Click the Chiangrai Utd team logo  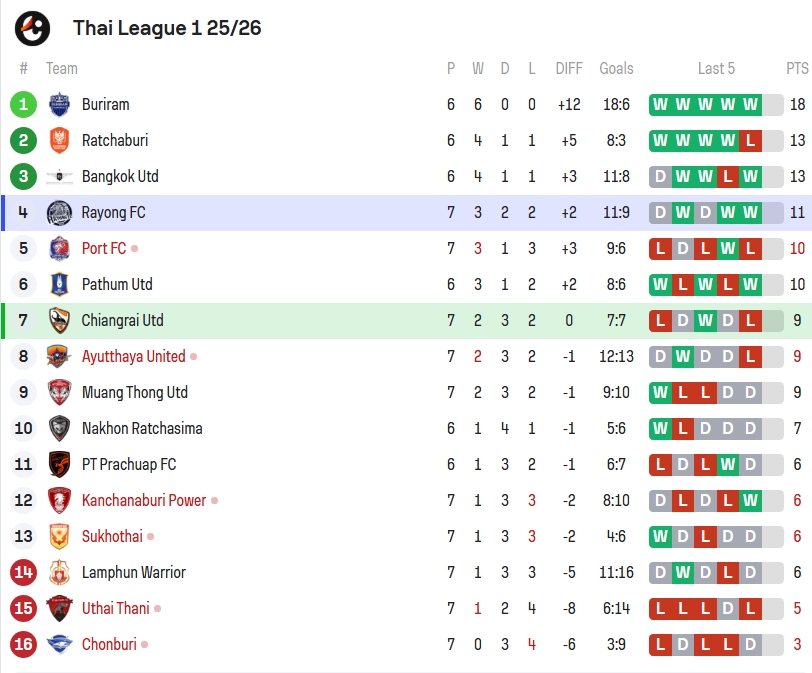pos(59,320)
